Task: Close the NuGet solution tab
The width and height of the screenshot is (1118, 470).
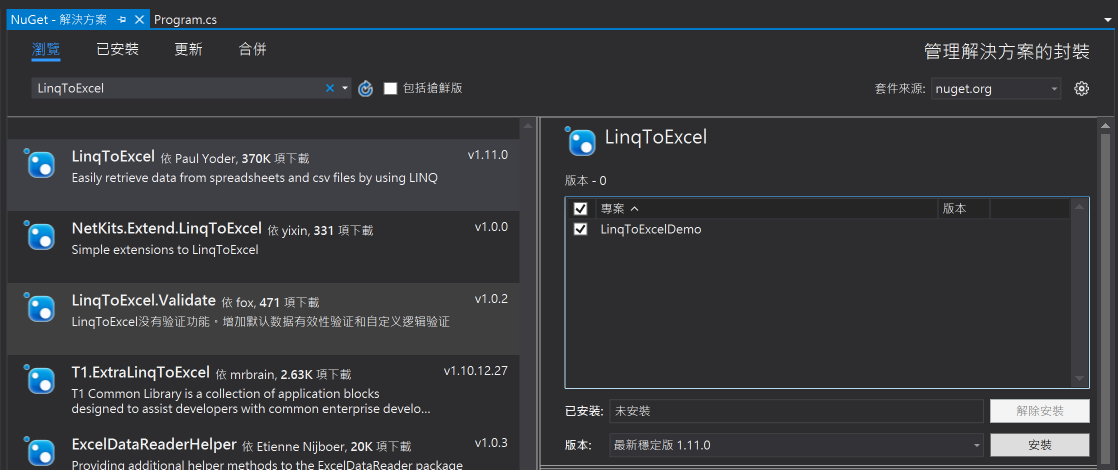Action: [x=139, y=20]
